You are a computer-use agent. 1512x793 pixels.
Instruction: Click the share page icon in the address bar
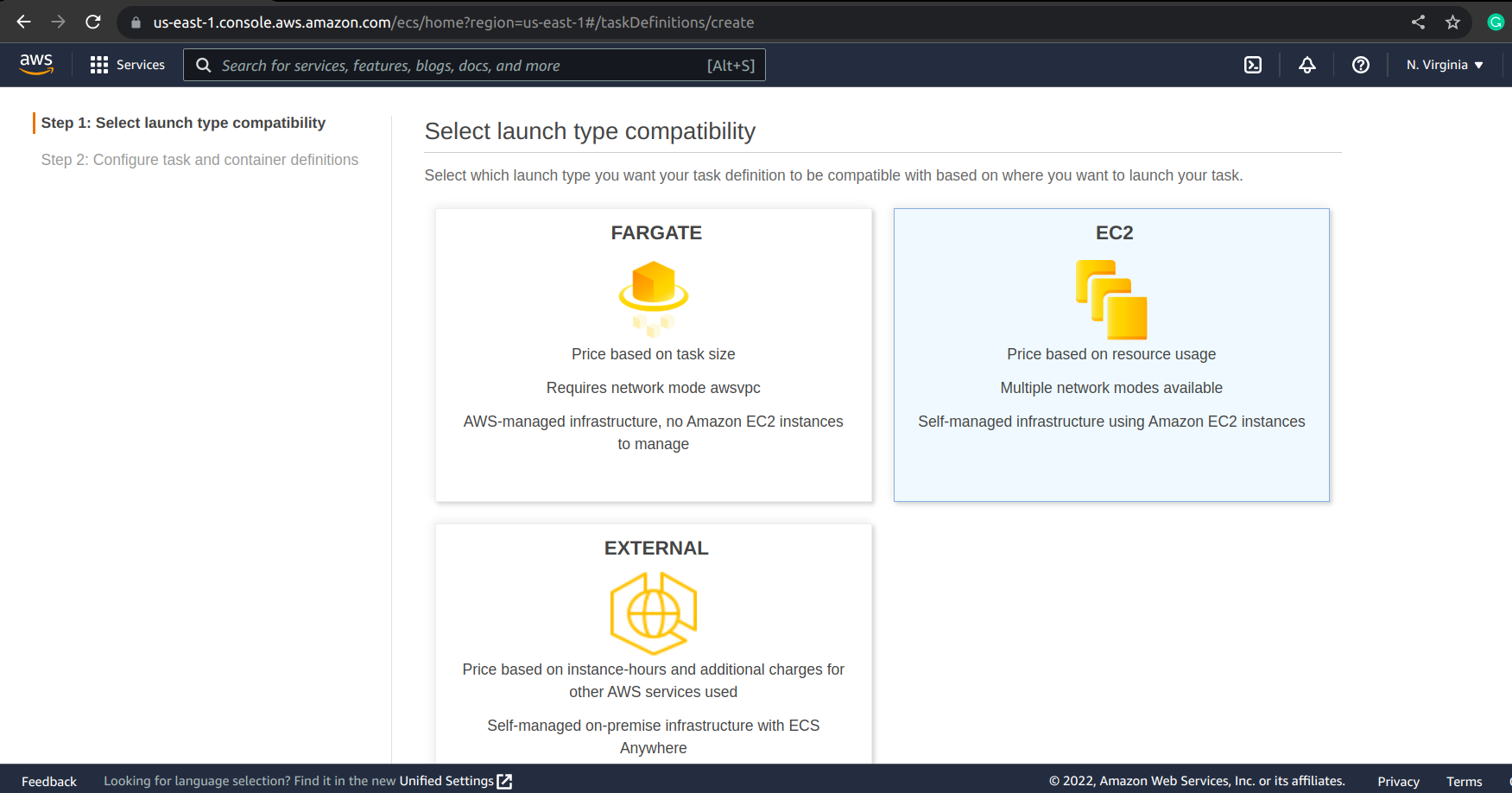(1418, 22)
